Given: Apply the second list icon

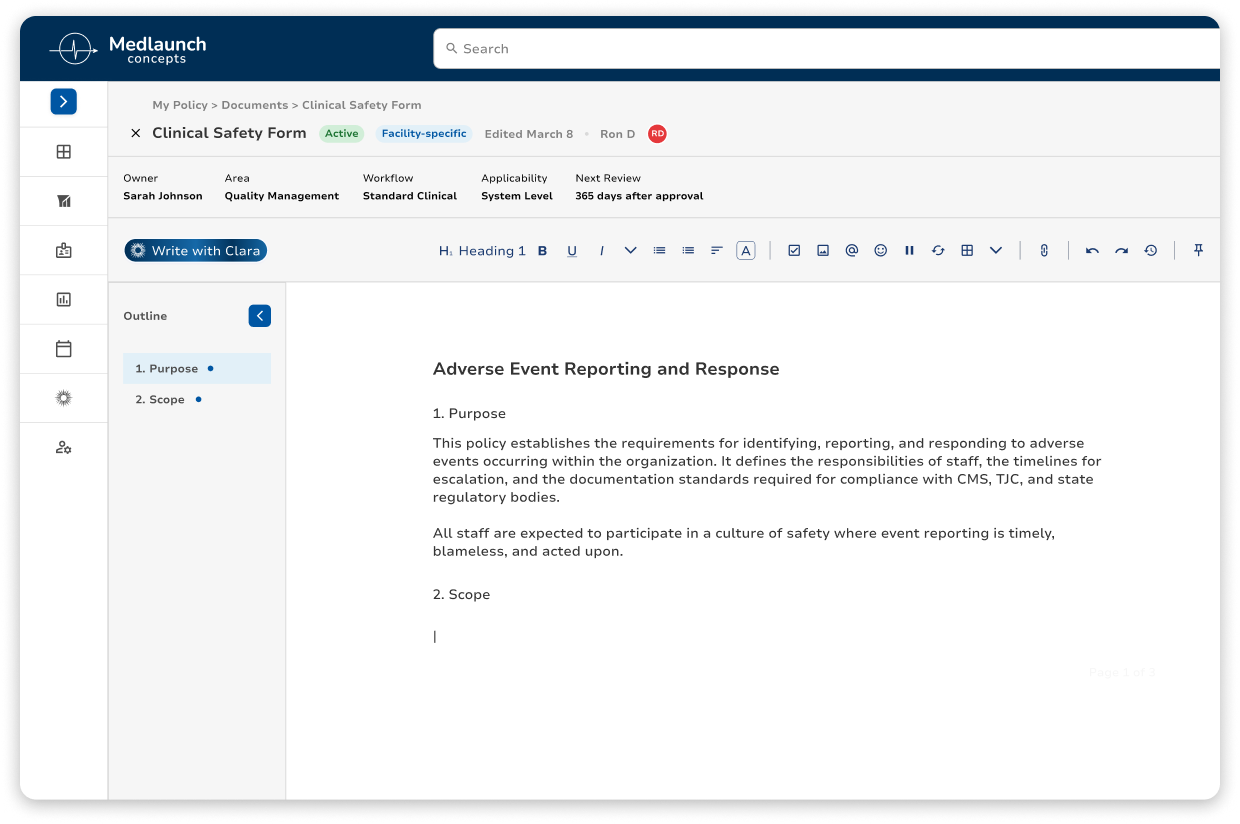Looking at the screenshot, I should pos(688,251).
